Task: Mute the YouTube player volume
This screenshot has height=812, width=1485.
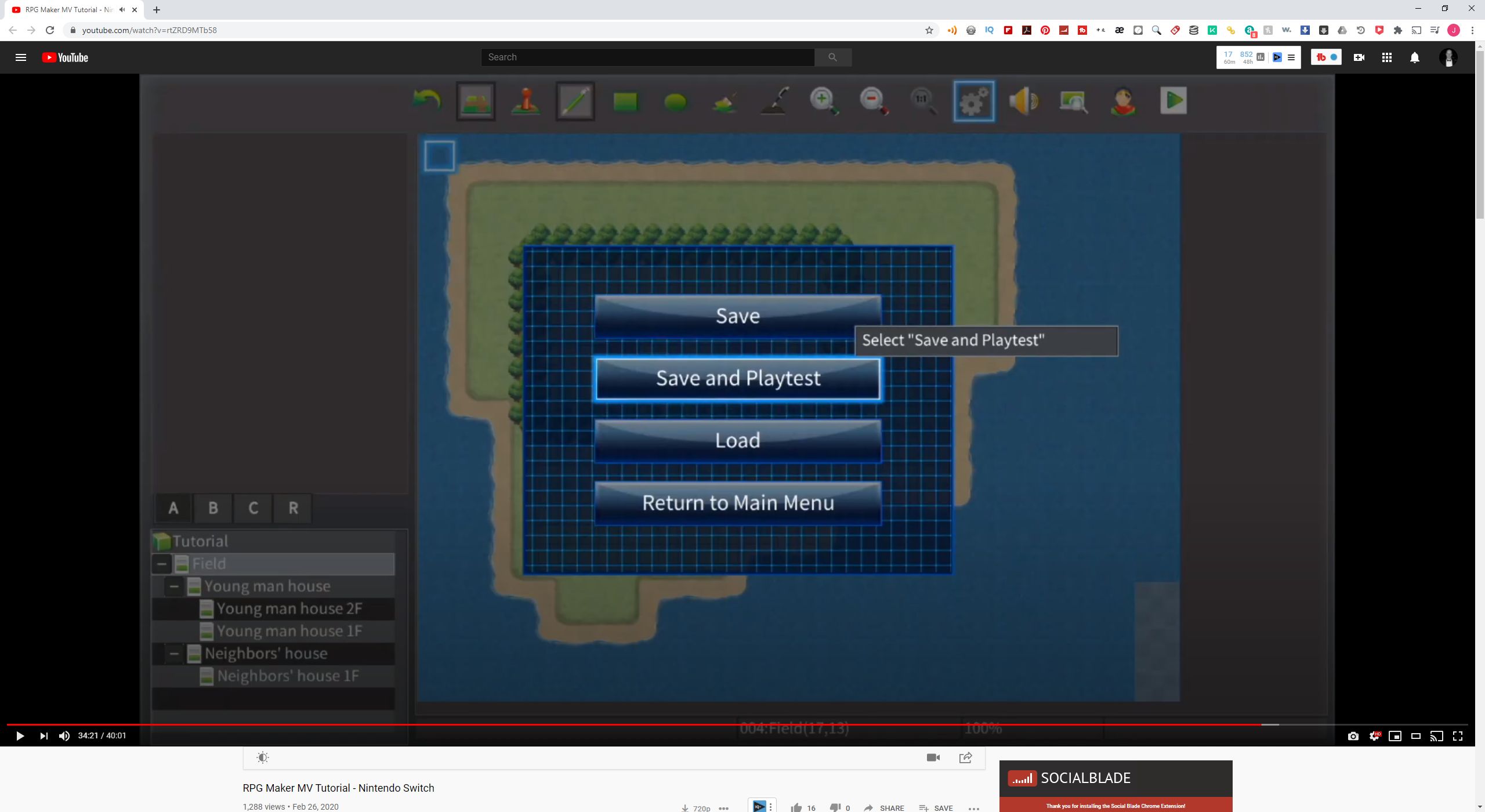Action: (x=64, y=736)
